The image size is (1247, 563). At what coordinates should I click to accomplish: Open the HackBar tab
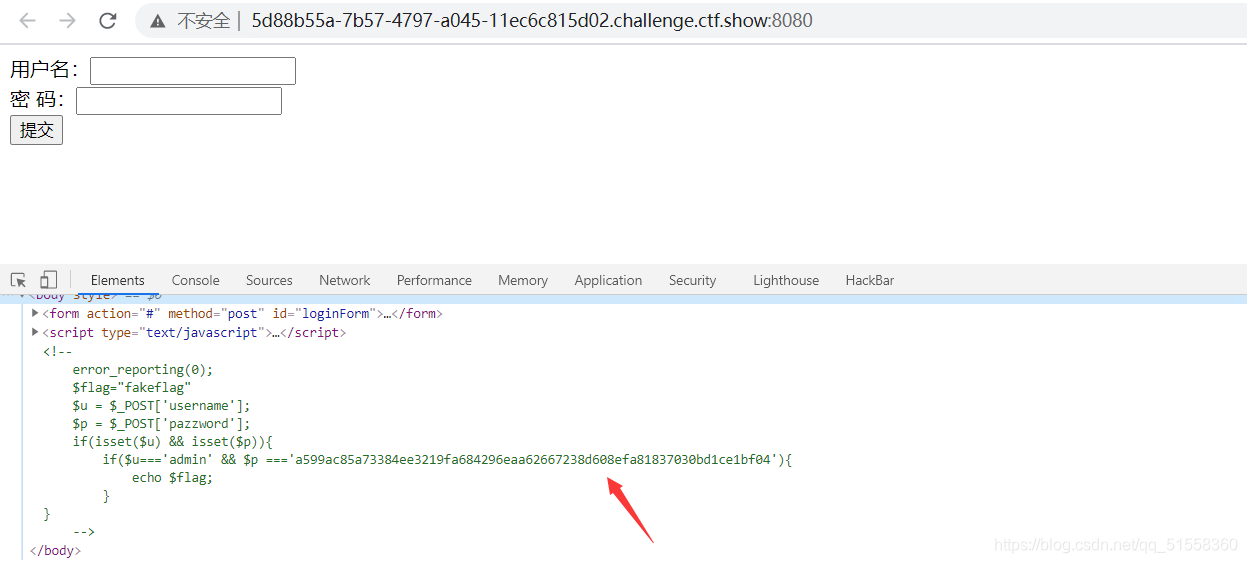[x=870, y=280]
